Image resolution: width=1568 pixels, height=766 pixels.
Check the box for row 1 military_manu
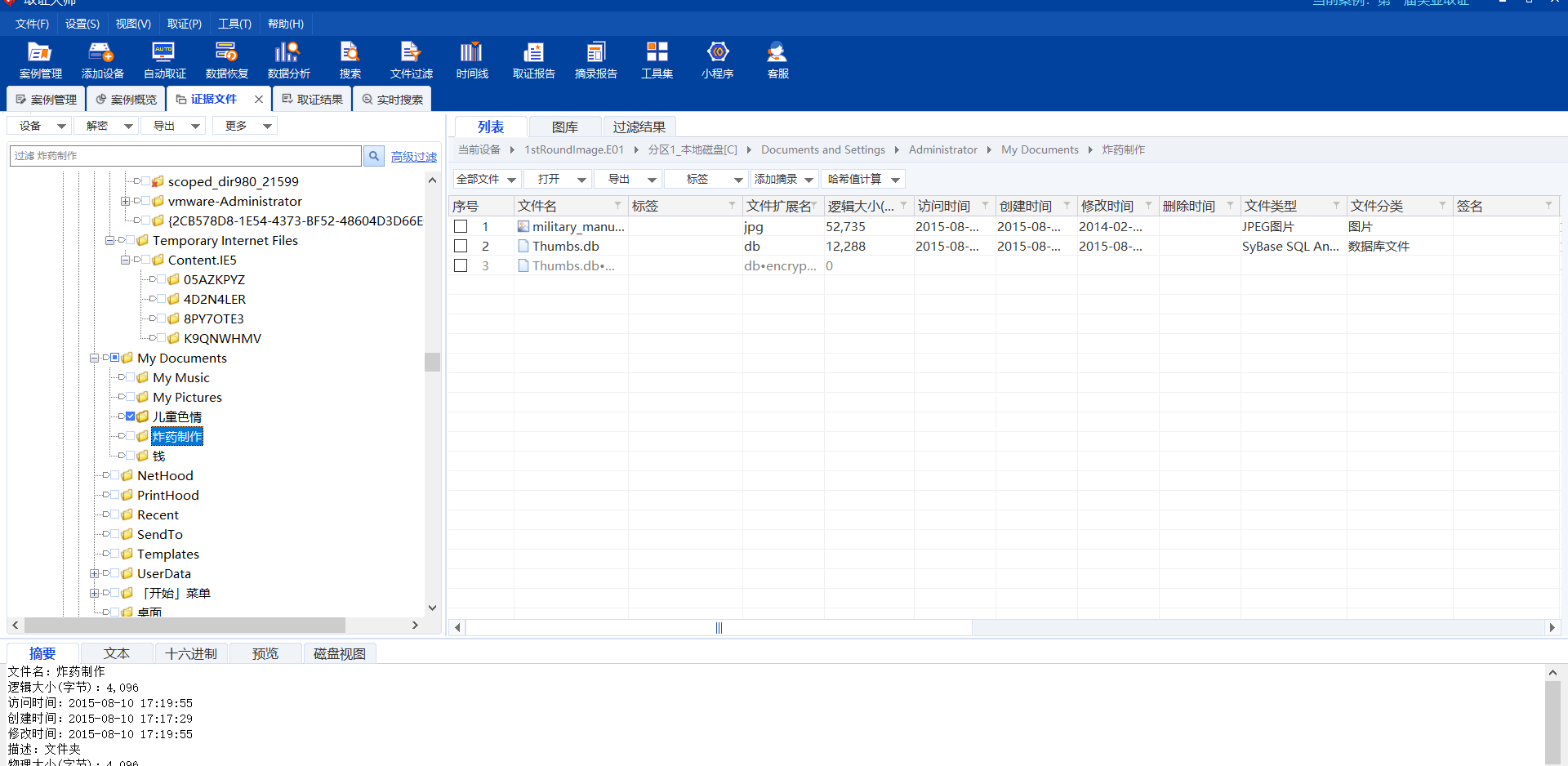tap(461, 226)
